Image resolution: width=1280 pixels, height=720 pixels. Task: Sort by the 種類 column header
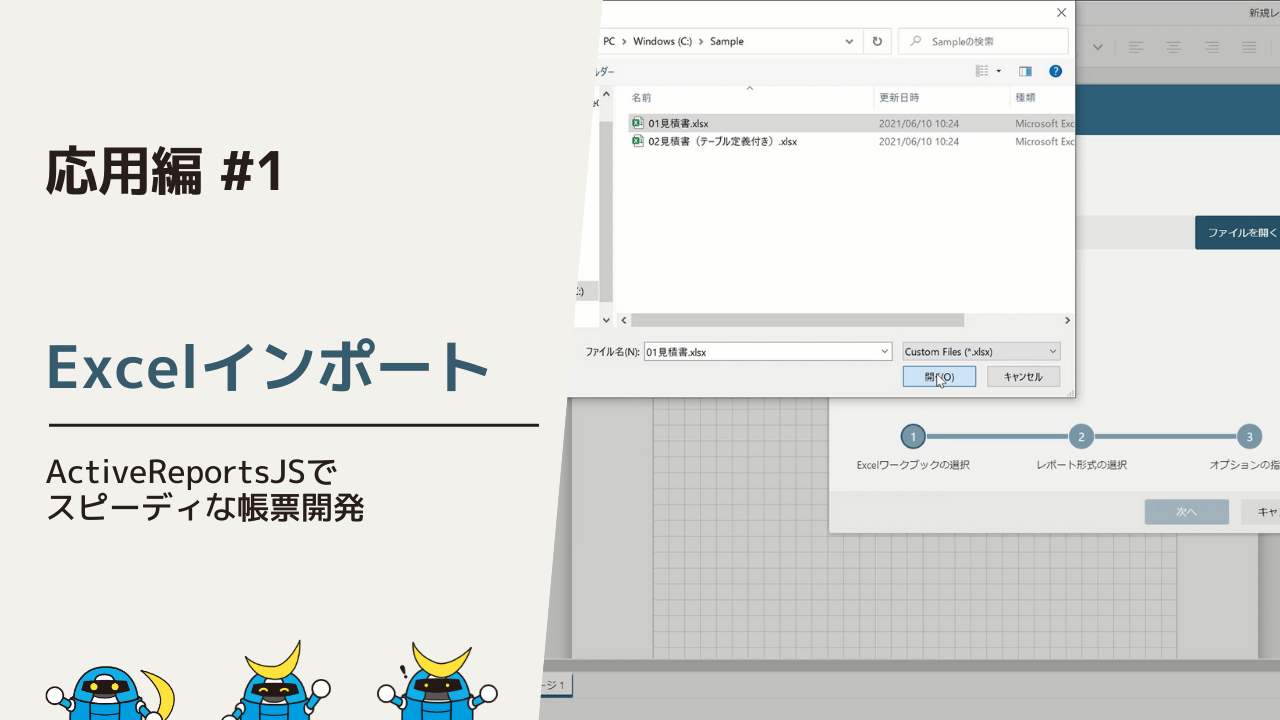click(1025, 97)
